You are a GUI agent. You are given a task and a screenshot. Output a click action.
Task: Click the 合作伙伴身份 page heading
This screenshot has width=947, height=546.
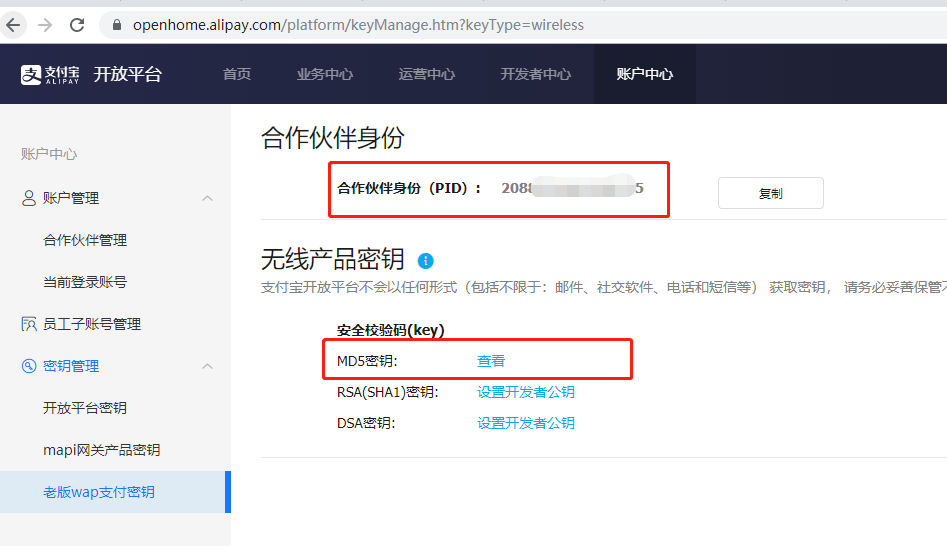333,138
